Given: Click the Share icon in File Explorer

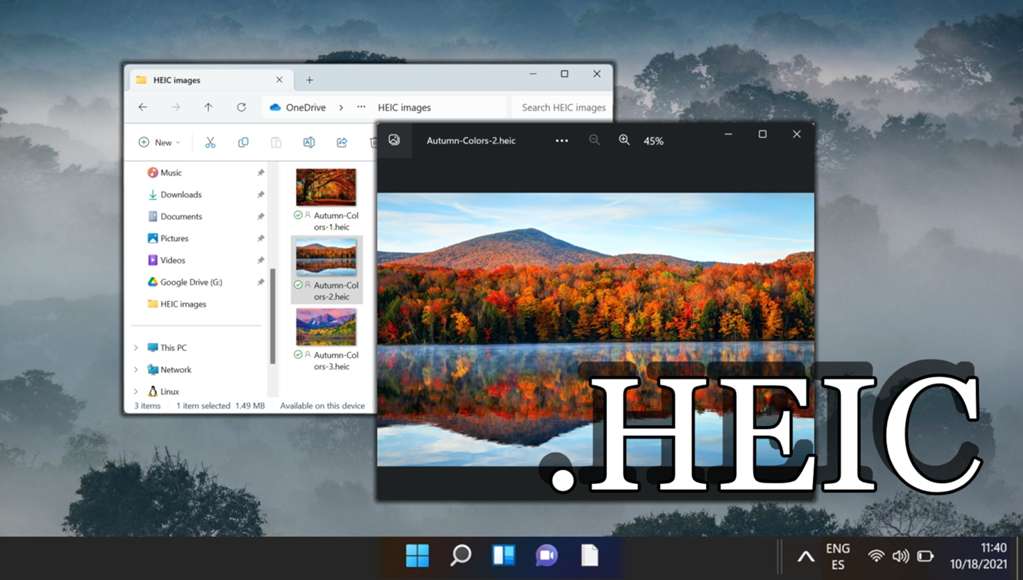Looking at the screenshot, I should (342, 142).
